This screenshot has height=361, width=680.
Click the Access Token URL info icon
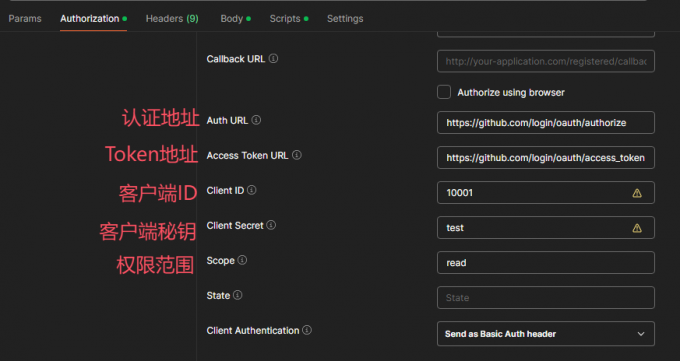pyautogui.click(x=297, y=155)
